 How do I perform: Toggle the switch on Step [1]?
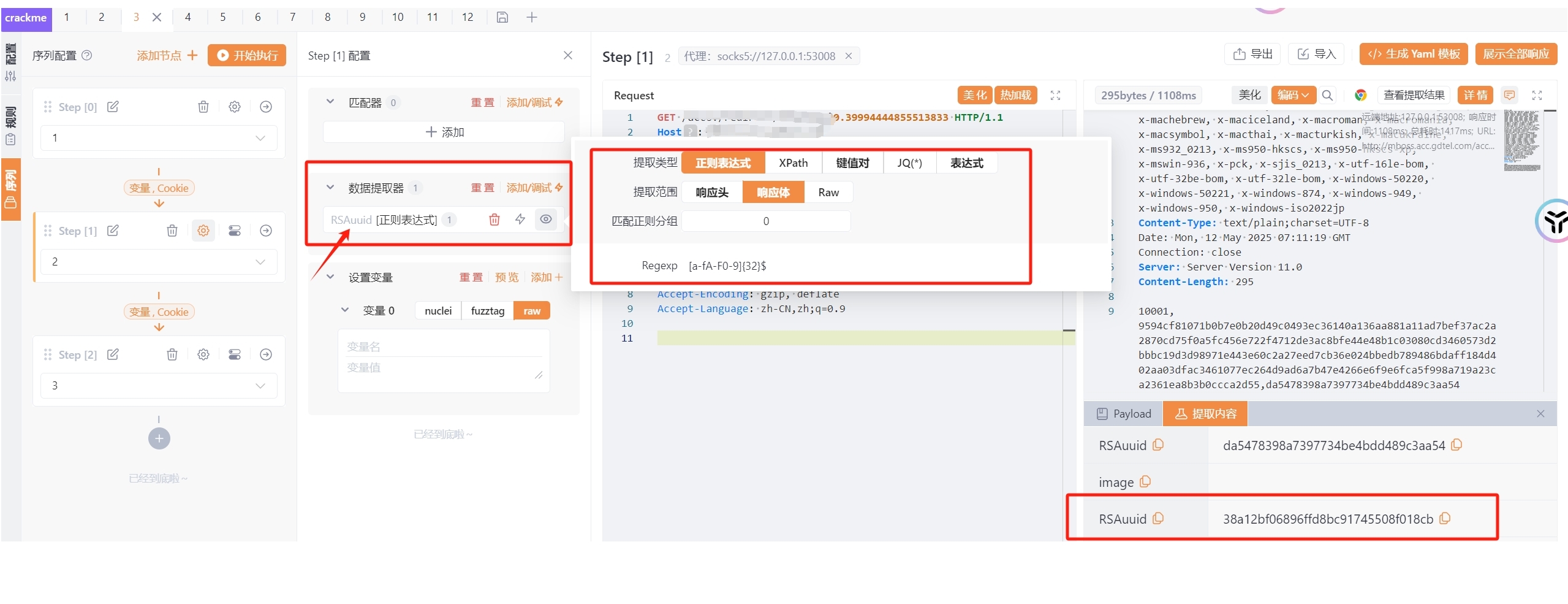[235, 231]
